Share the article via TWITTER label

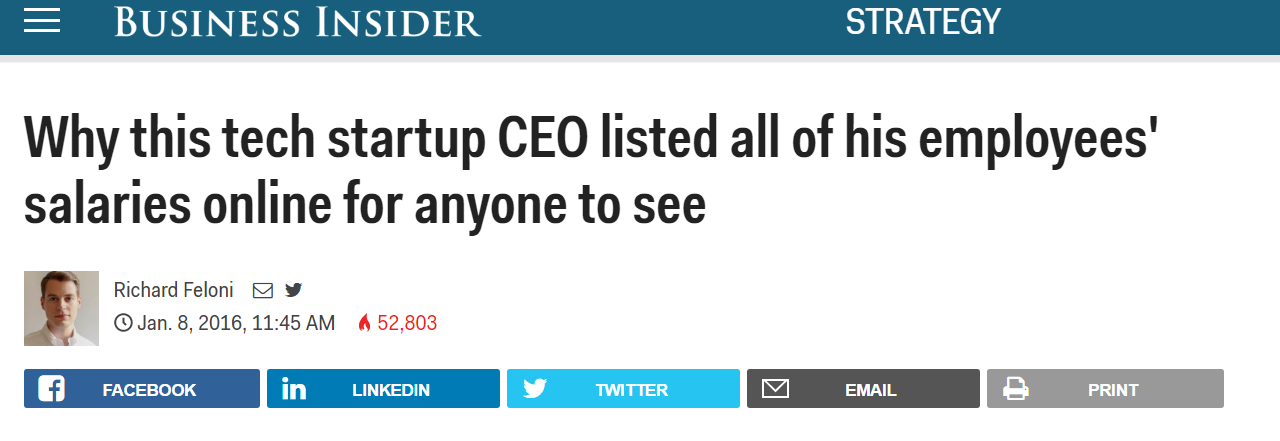(x=632, y=390)
